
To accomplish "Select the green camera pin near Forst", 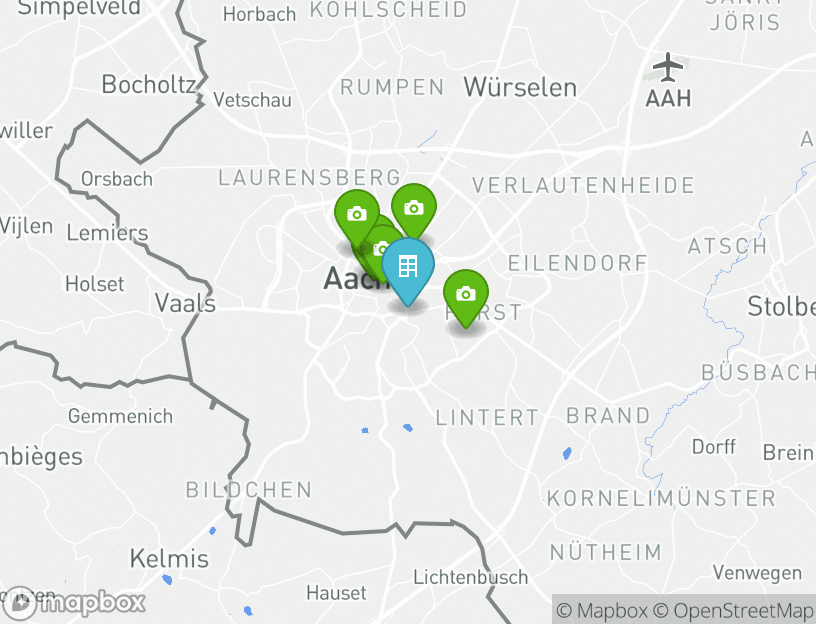I will pos(466,298).
